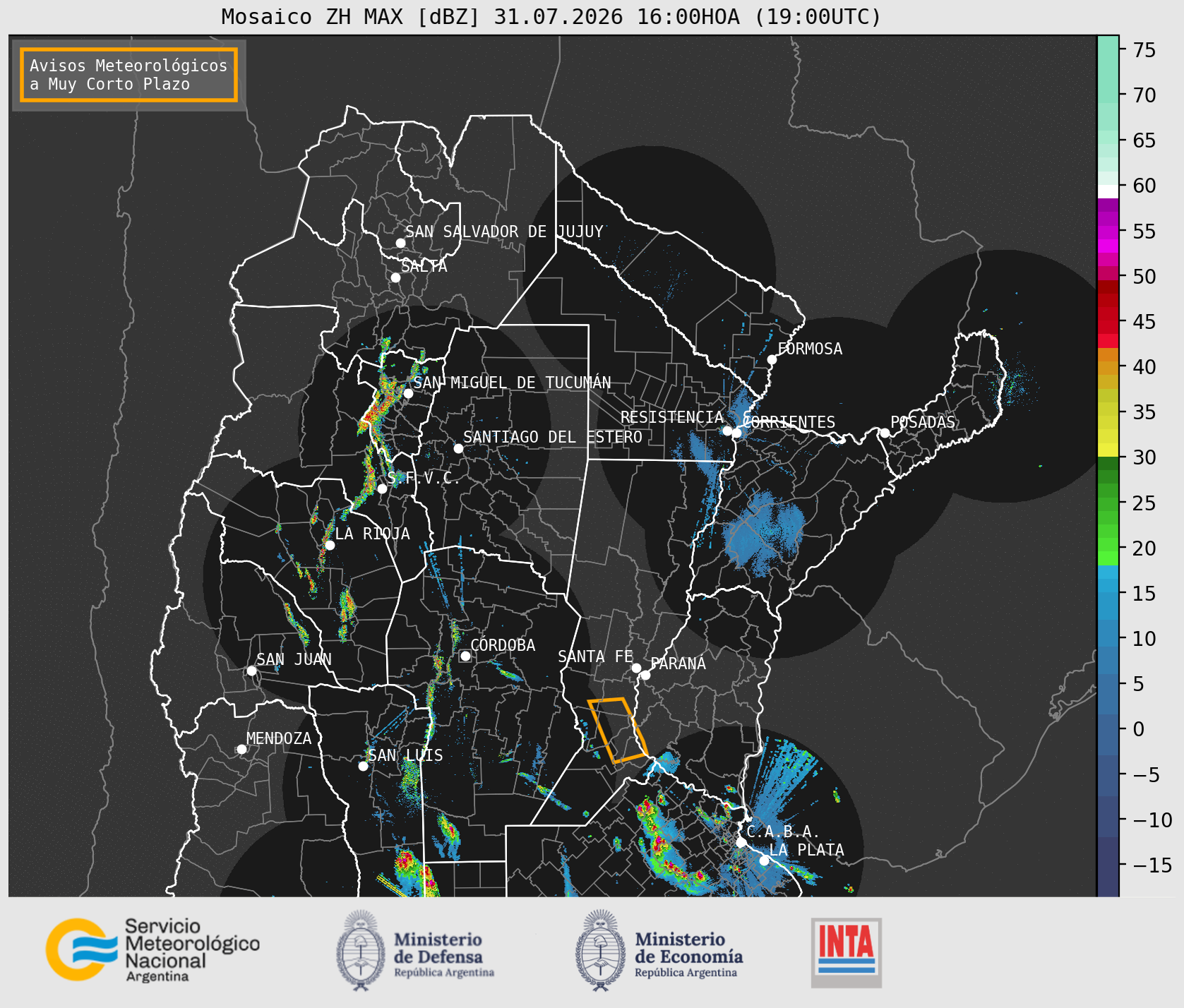Click the Posadas city marker dot
Viewport: 1184px width, 1008px height.
[885, 433]
